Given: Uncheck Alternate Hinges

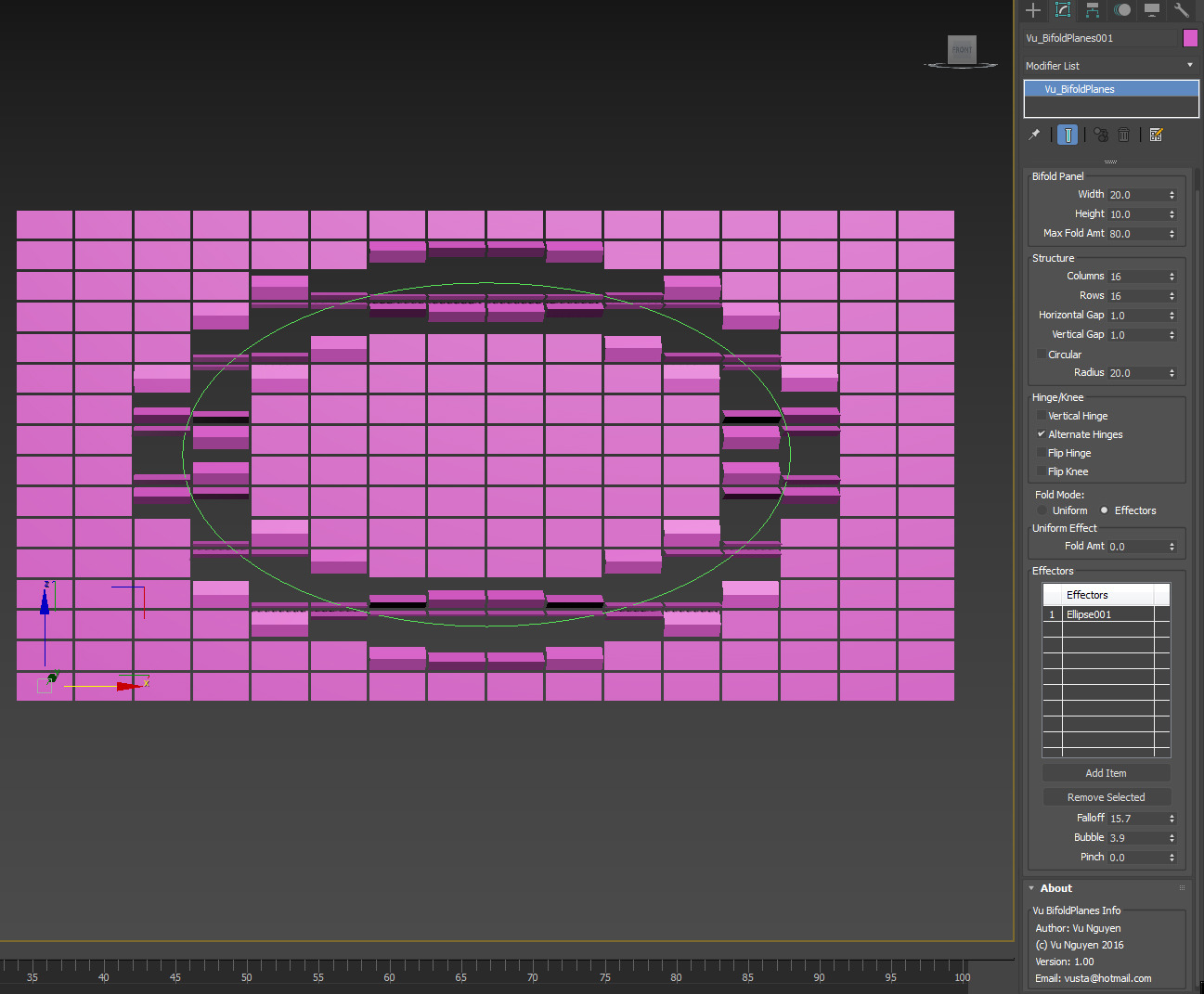Looking at the screenshot, I should point(1042,434).
